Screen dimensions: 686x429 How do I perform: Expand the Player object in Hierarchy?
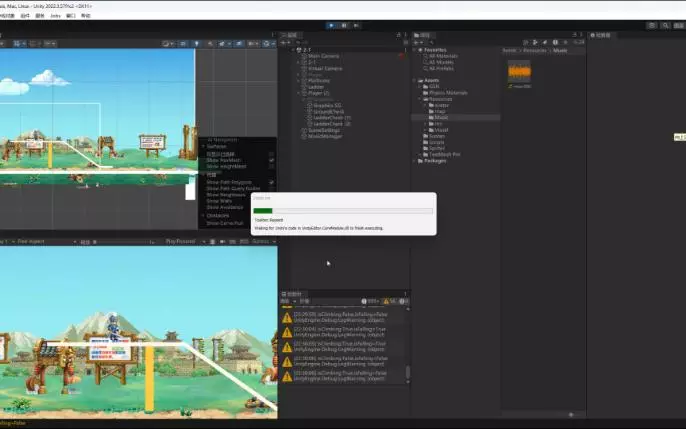299,93
